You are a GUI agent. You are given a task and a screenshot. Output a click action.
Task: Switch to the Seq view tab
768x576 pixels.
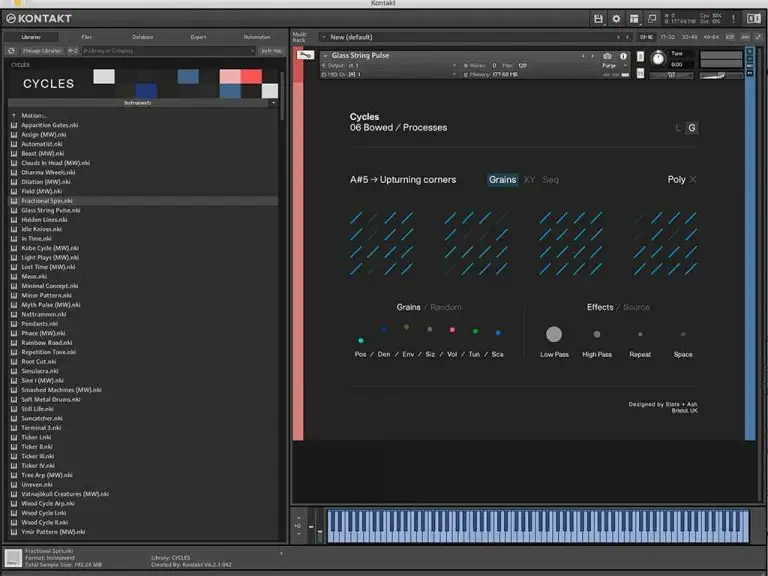(x=550, y=180)
